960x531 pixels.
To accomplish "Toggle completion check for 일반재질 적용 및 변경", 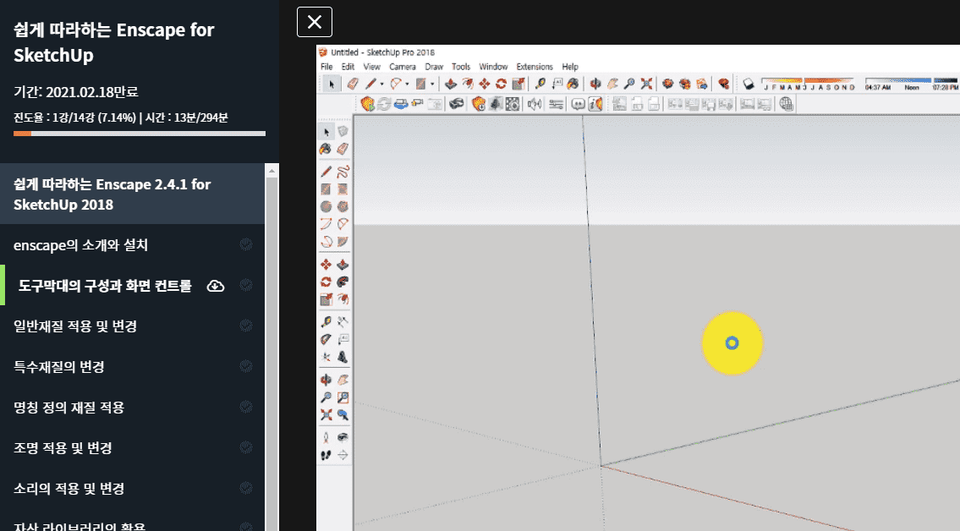I will point(246,325).
